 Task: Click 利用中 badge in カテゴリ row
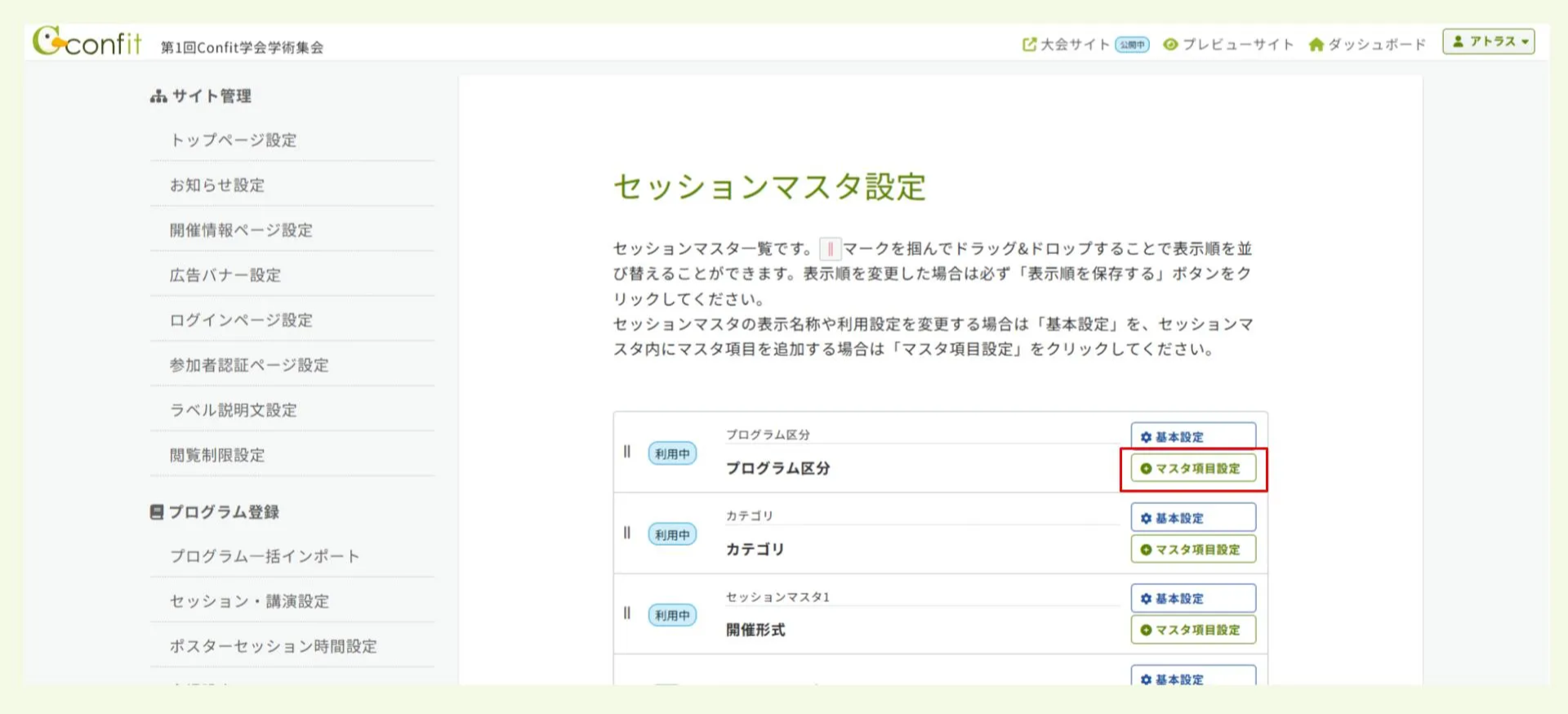pos(672,534)
